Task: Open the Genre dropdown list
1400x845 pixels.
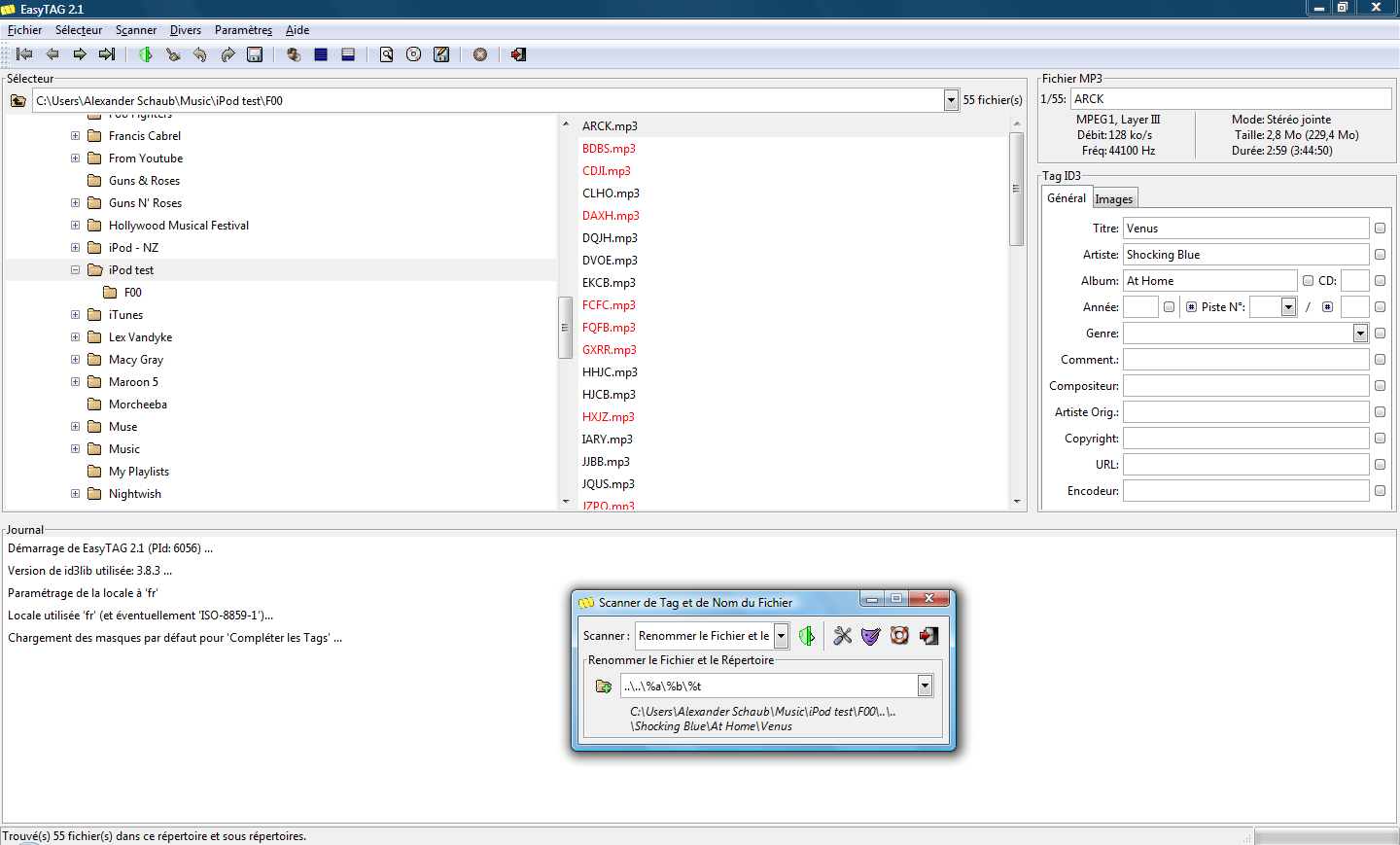Action: (x=1360, y=334)
